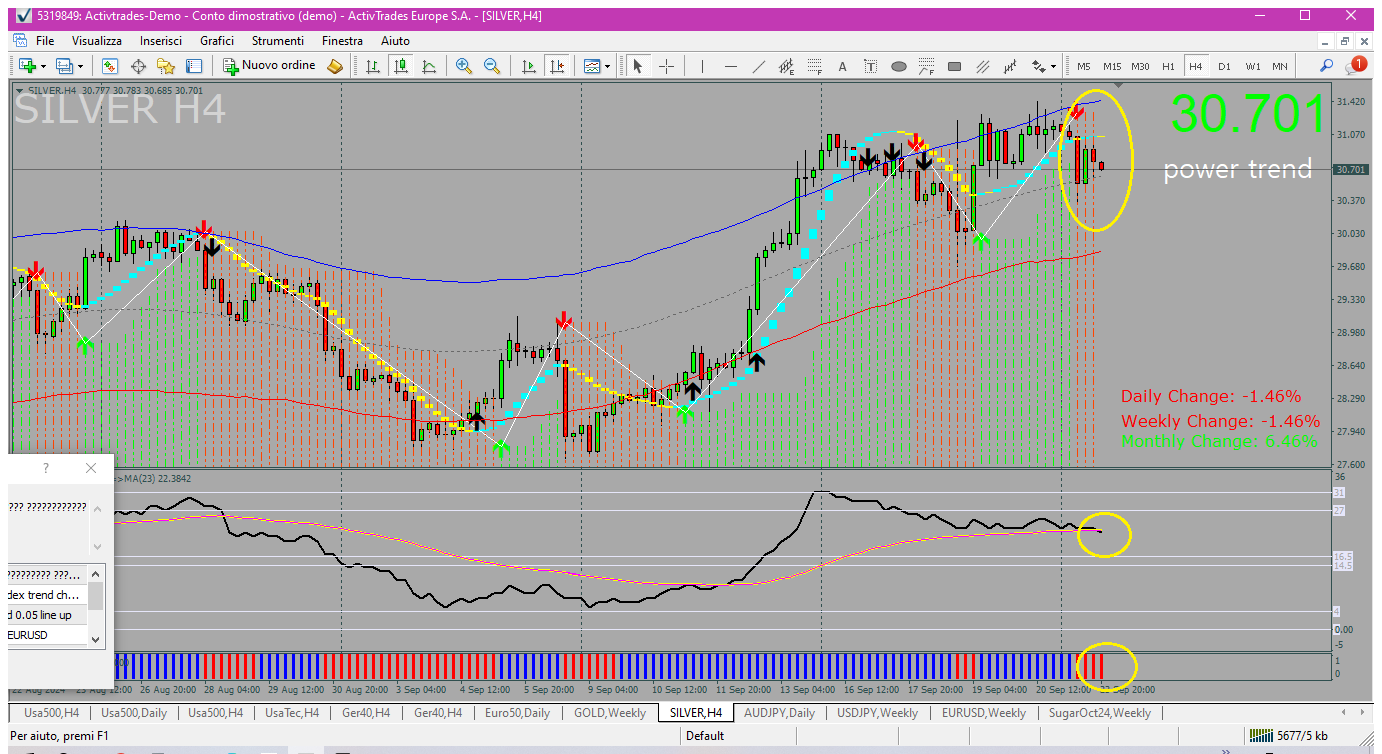This screenshot has height=754, width=1382.
Task: Select the ellipse drawing tool
Action: click(x=899, y=66)
